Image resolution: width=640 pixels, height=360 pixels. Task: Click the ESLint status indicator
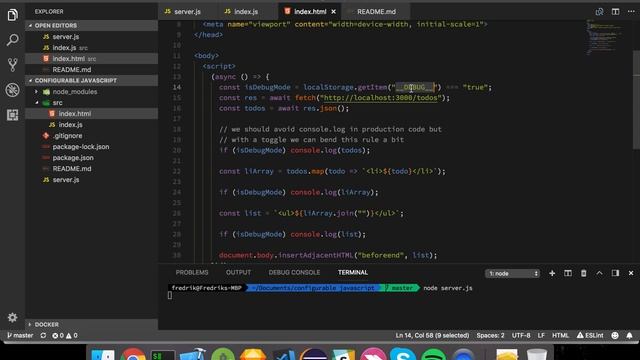[590, 336]
